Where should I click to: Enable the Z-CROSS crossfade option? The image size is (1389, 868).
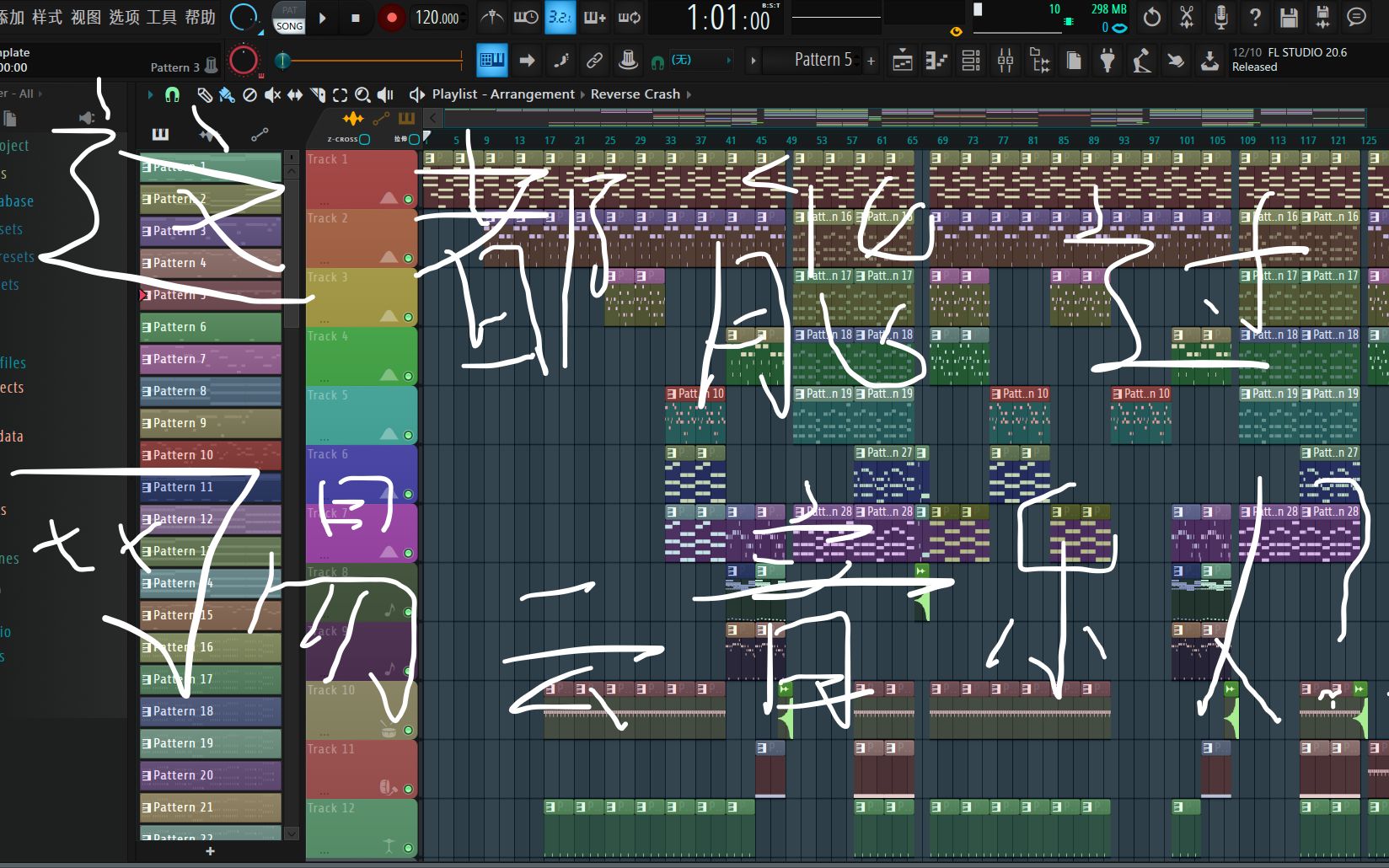pyautogui.click(x=363, y=140)
